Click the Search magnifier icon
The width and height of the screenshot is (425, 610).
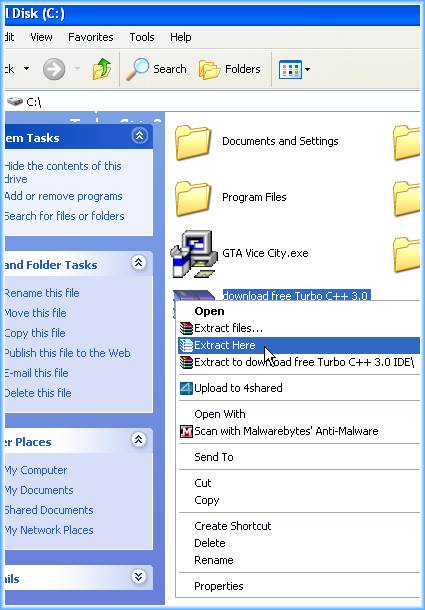138,69
